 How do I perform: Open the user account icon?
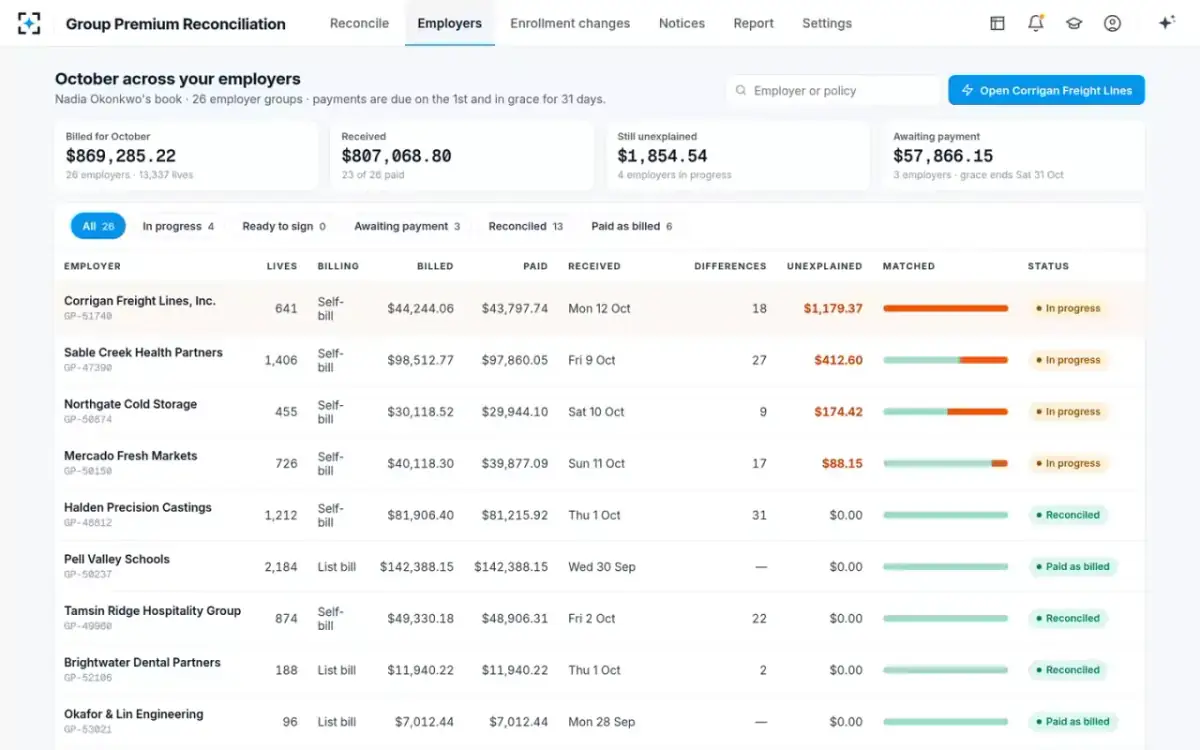point(1112,23)
